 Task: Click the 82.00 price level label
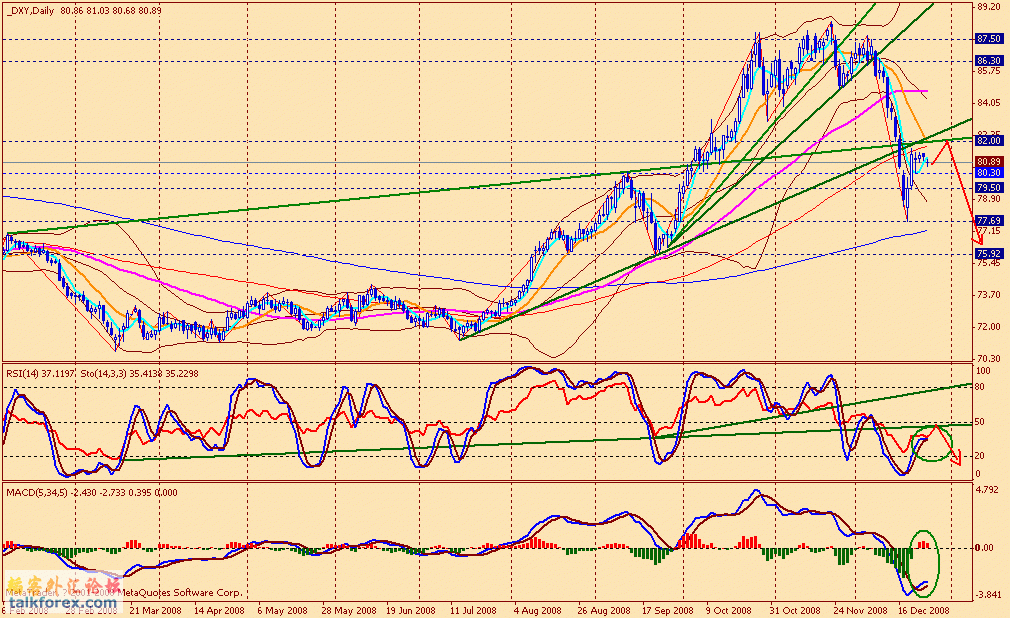pyautogui.click(x=988, y=140)
